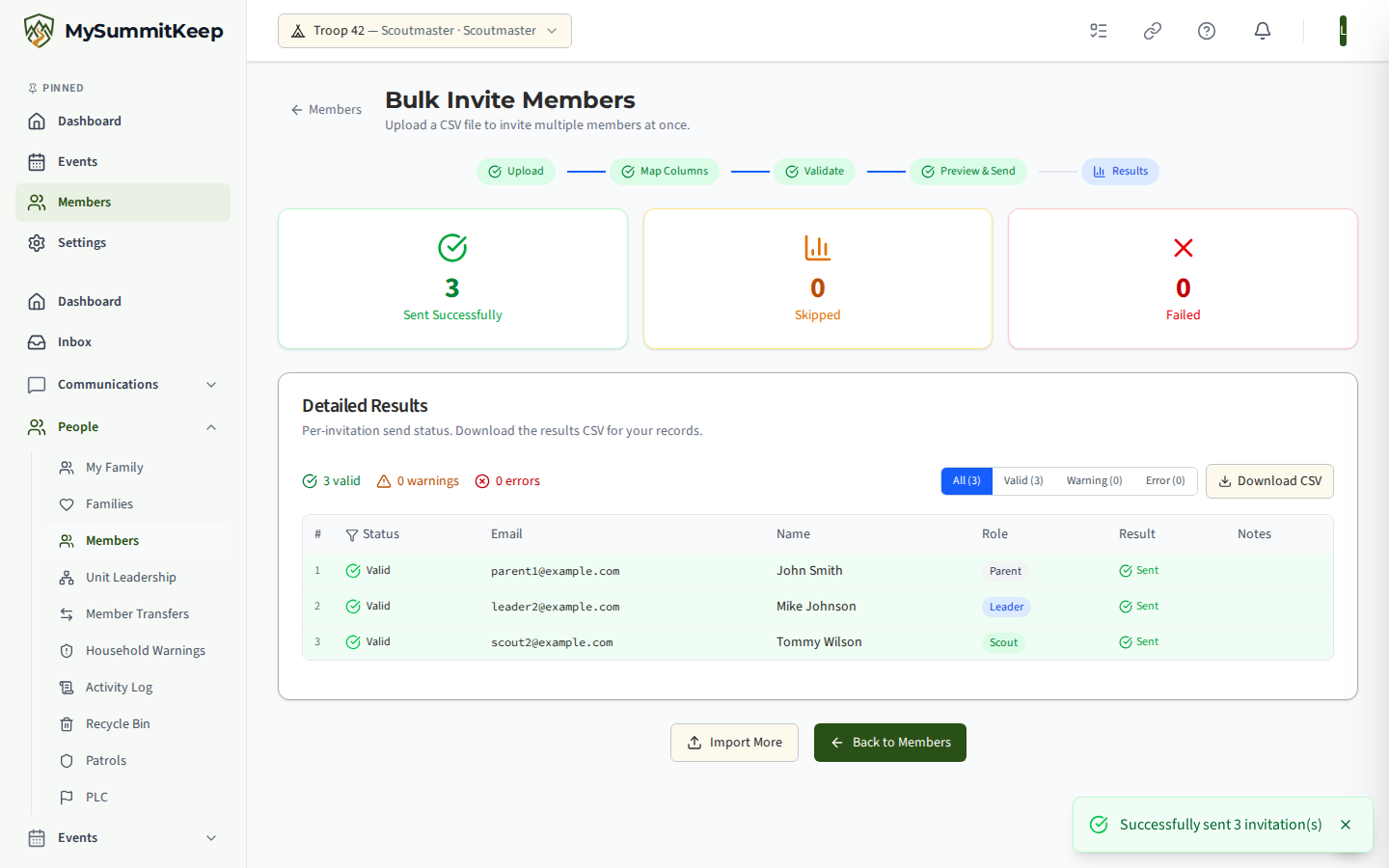Open the Recycle Bin

pos(139,724)
